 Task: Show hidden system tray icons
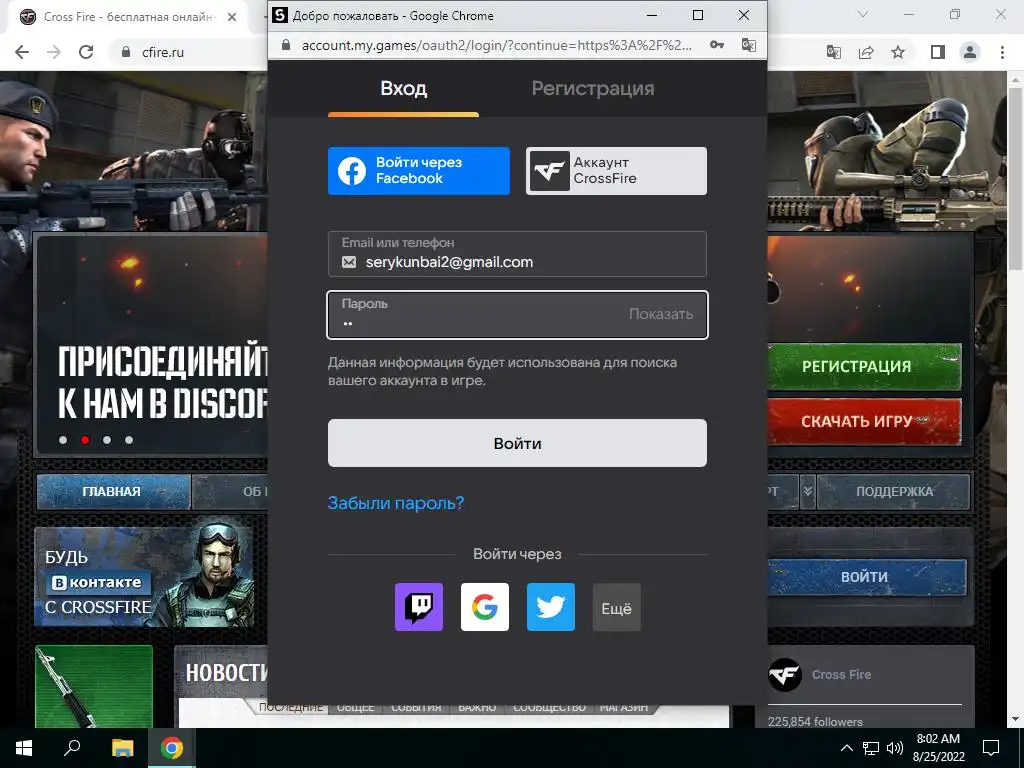(x=846, y=748)
